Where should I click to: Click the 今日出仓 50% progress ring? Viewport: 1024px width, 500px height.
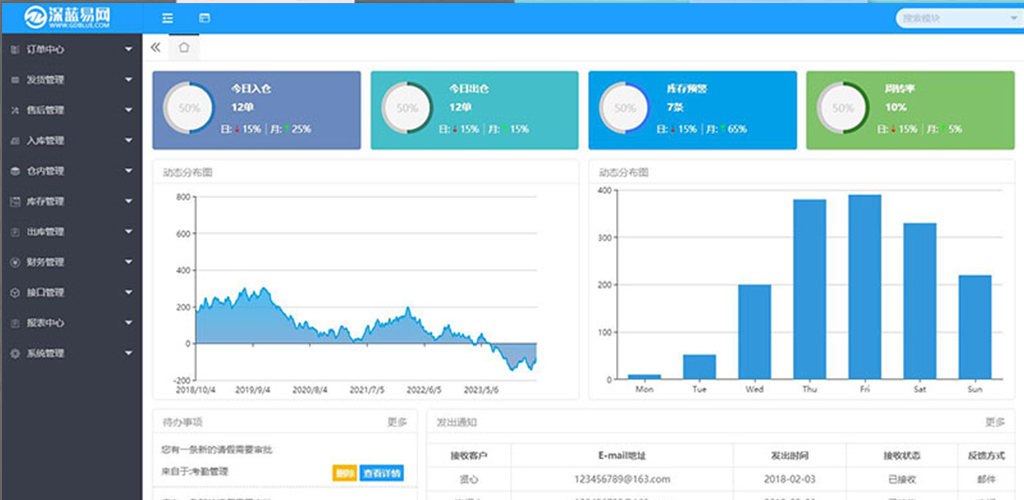point(407,108)
